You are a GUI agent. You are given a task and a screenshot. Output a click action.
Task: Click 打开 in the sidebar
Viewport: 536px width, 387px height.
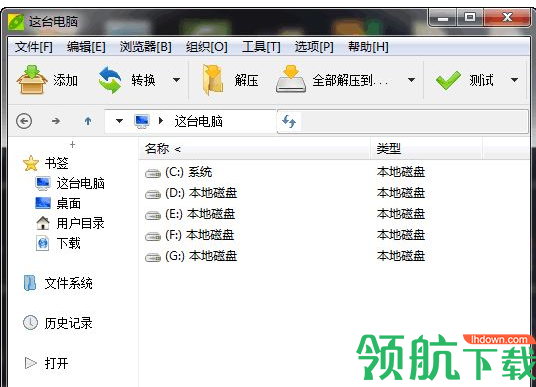(x=46, y=363)
